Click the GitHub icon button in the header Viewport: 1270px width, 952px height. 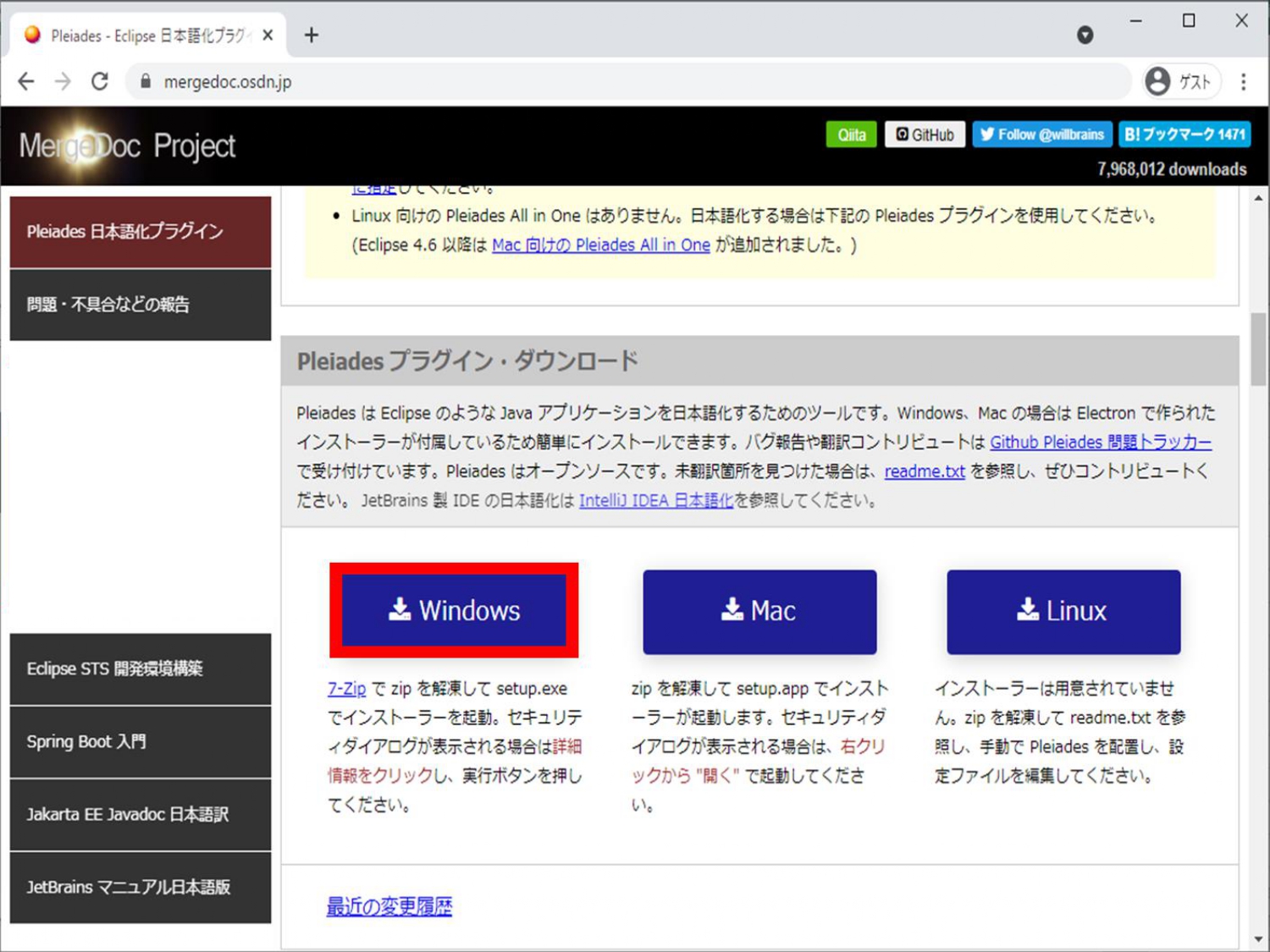point(903,134)
